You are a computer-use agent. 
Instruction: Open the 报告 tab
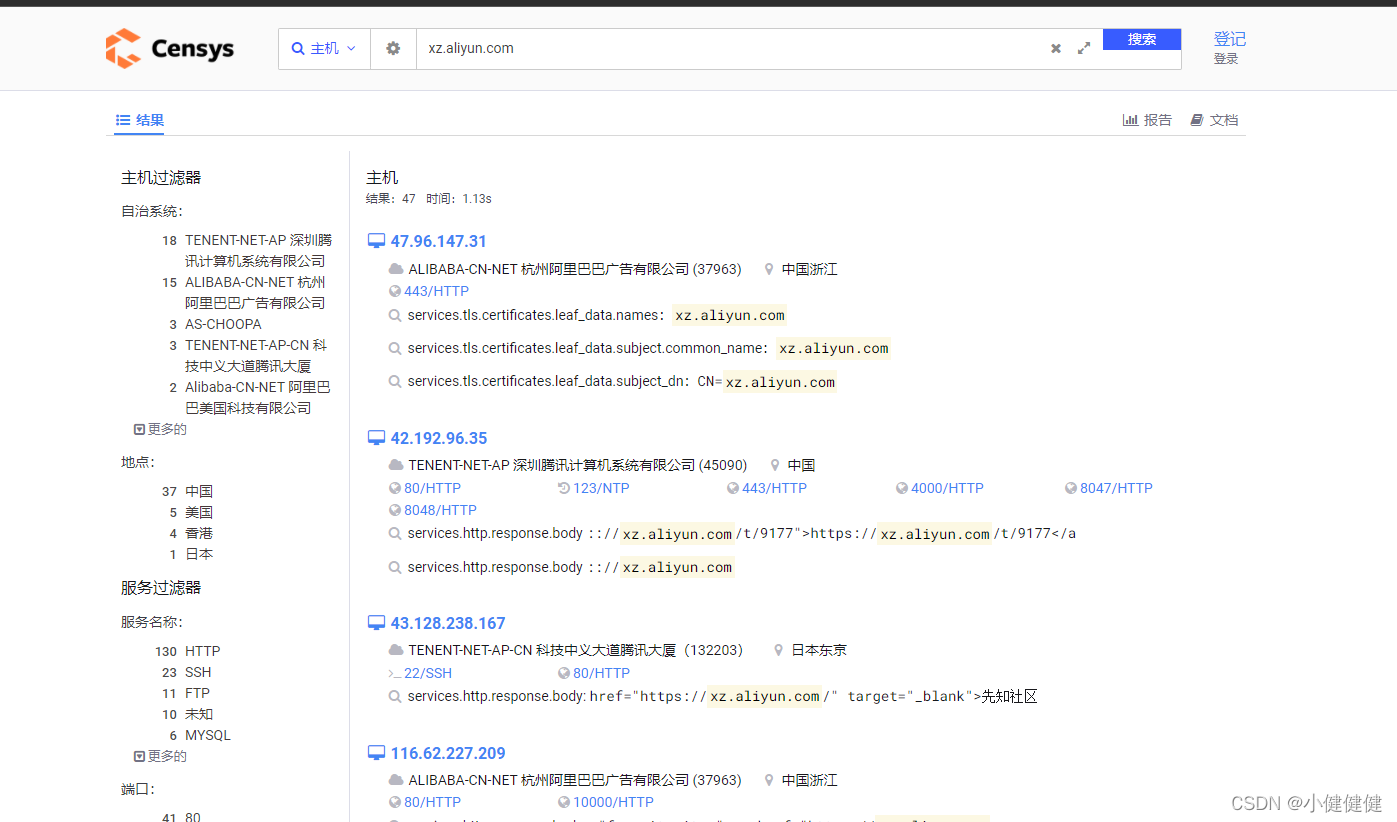pyautogui.click(x=1147, y=120)
